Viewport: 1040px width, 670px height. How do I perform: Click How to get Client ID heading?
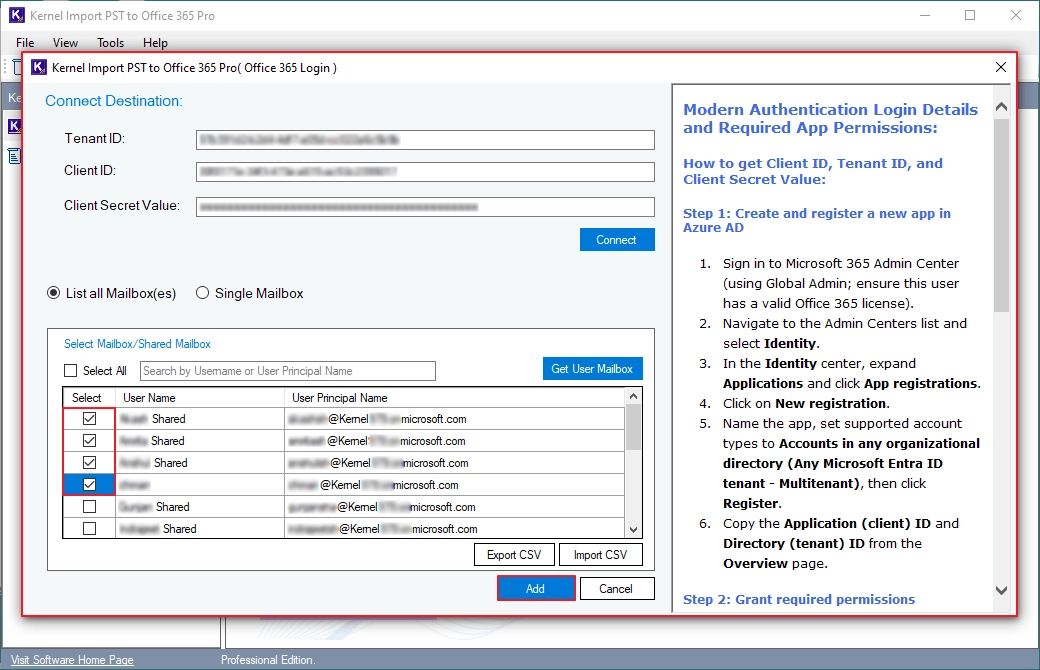(x=812, y=171)
